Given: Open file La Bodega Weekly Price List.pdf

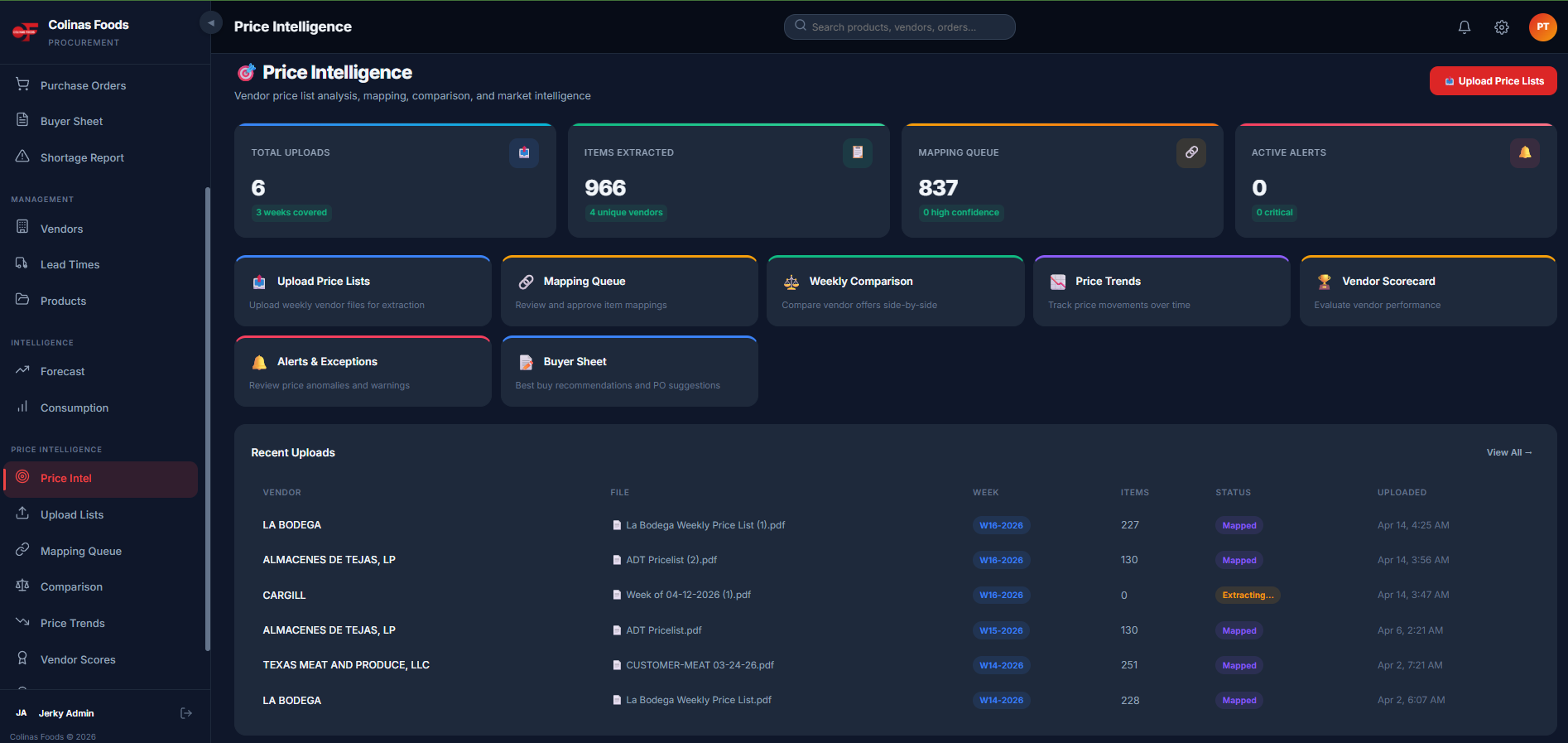Looking at the screenshot, I should point(699,700).
